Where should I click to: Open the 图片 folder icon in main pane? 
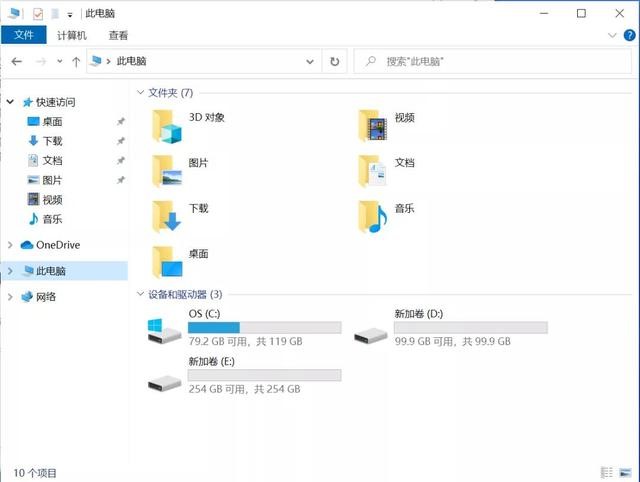click(167, 171)
